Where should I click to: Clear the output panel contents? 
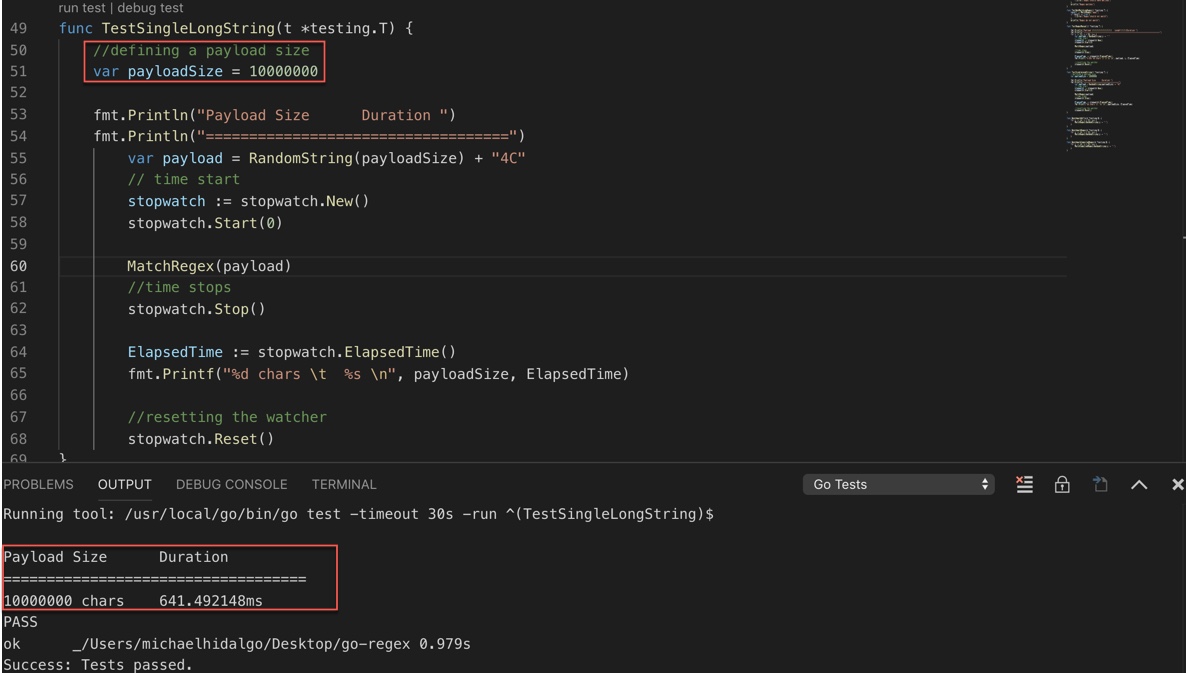point(1023,484)
